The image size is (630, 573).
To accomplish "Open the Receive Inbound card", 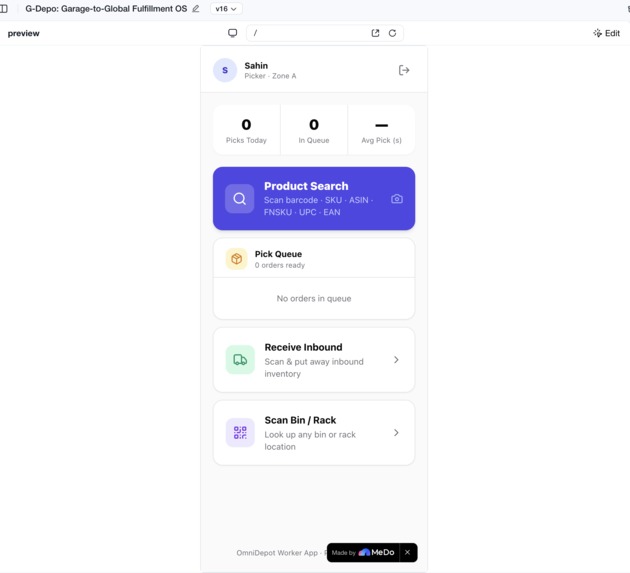I will click(x=314, y=360).
